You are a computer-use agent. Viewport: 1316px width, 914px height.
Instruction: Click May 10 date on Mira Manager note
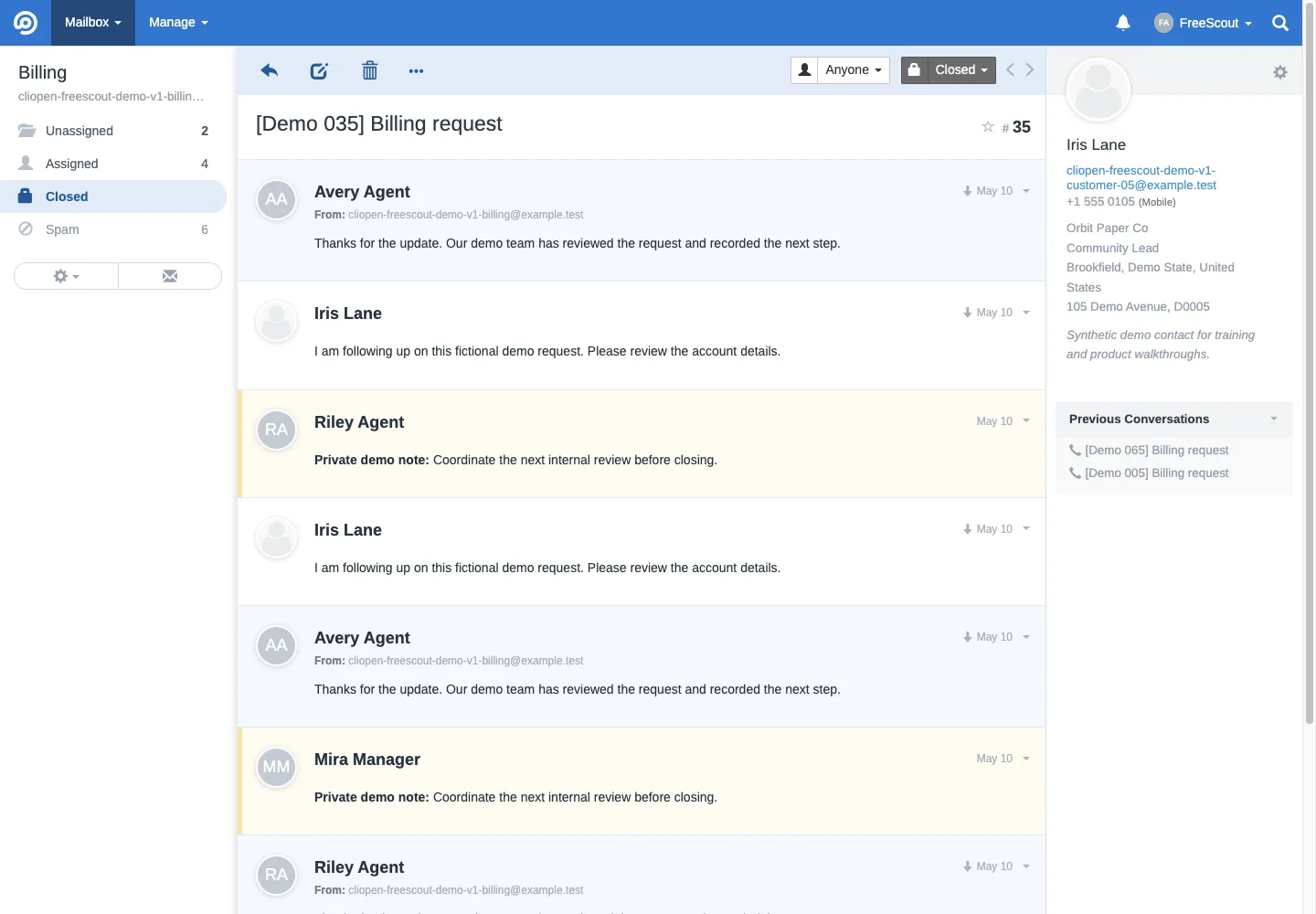pos(994,759)
